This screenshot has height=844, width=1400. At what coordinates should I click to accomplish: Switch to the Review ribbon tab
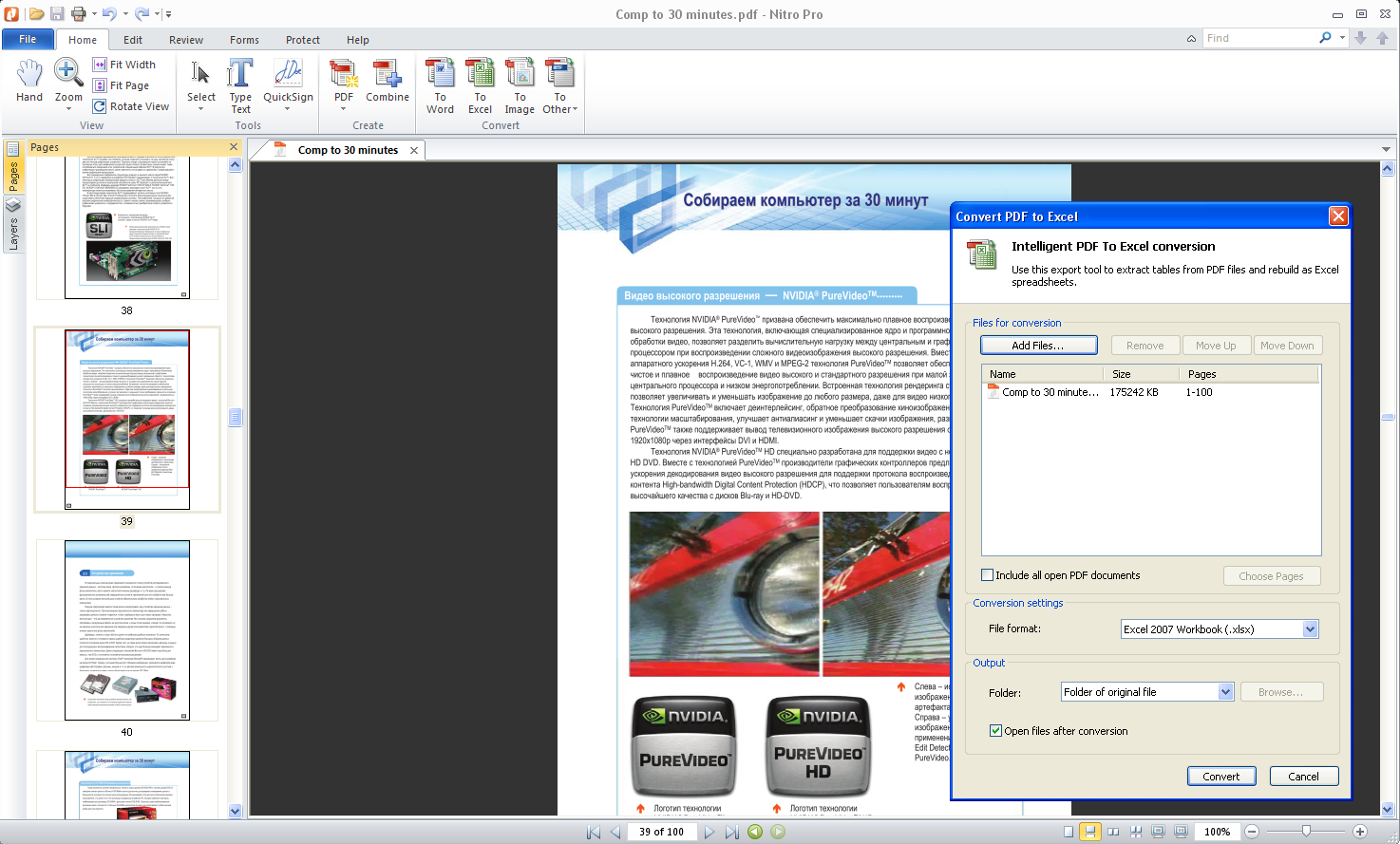pos(186,40)
